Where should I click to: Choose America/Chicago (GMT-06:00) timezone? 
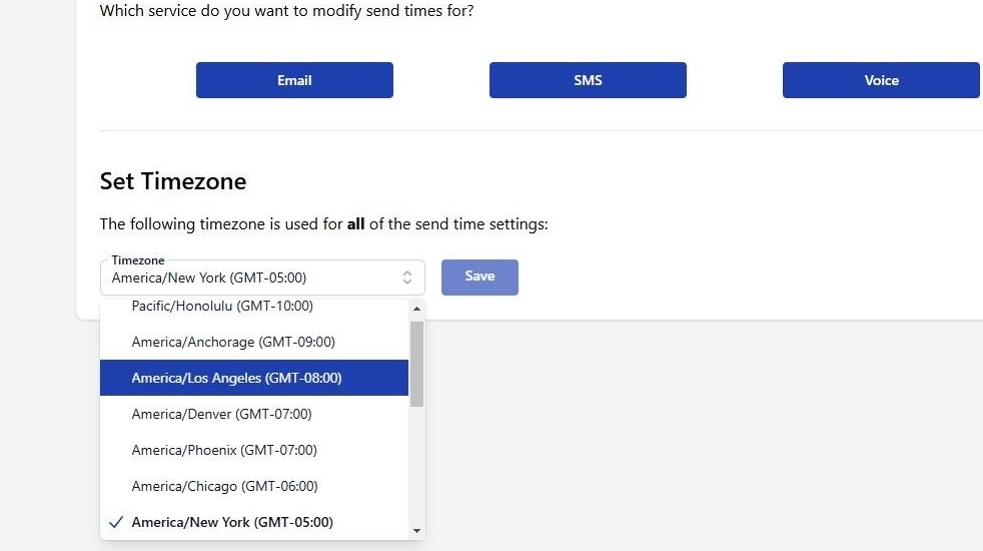click(224, 486)
